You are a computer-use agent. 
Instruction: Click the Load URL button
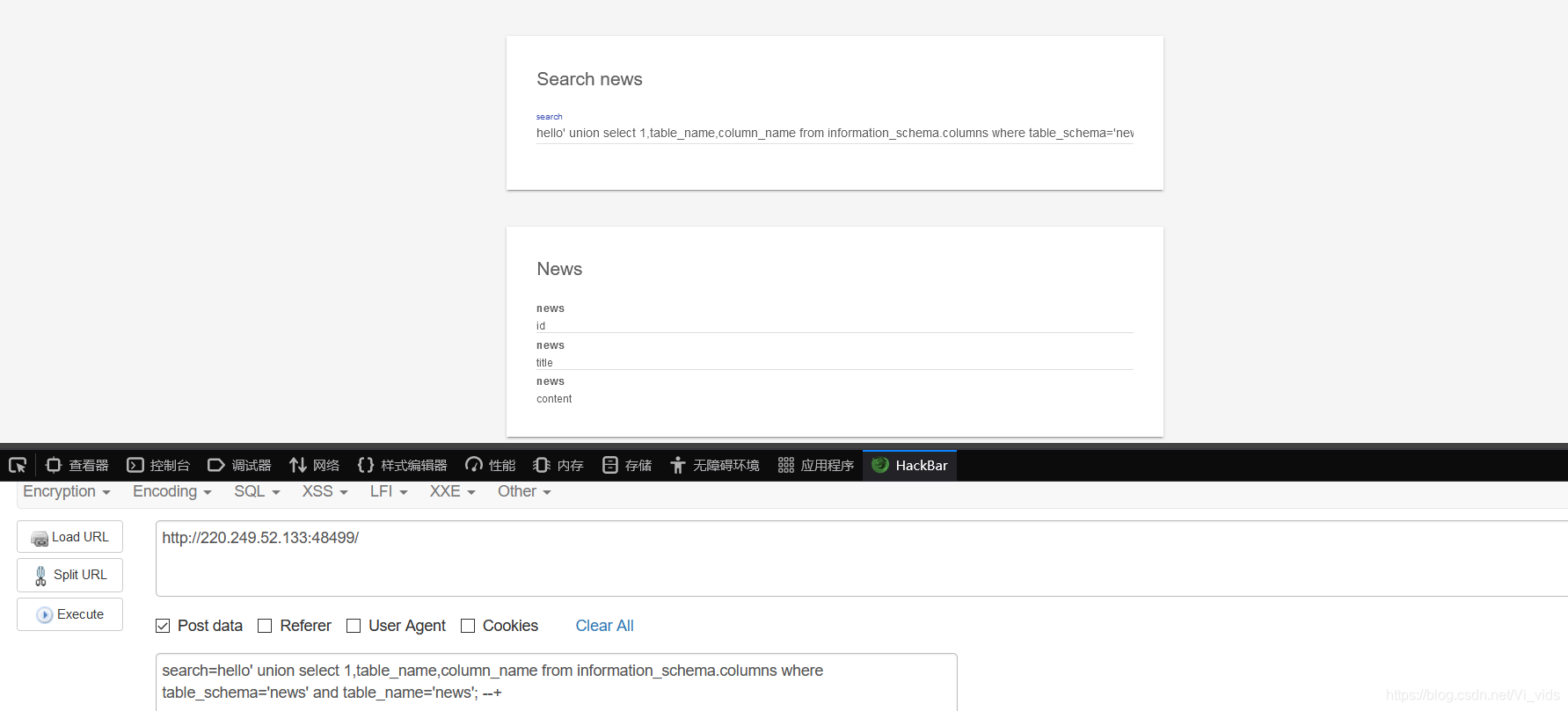click(x=69, y=537)
